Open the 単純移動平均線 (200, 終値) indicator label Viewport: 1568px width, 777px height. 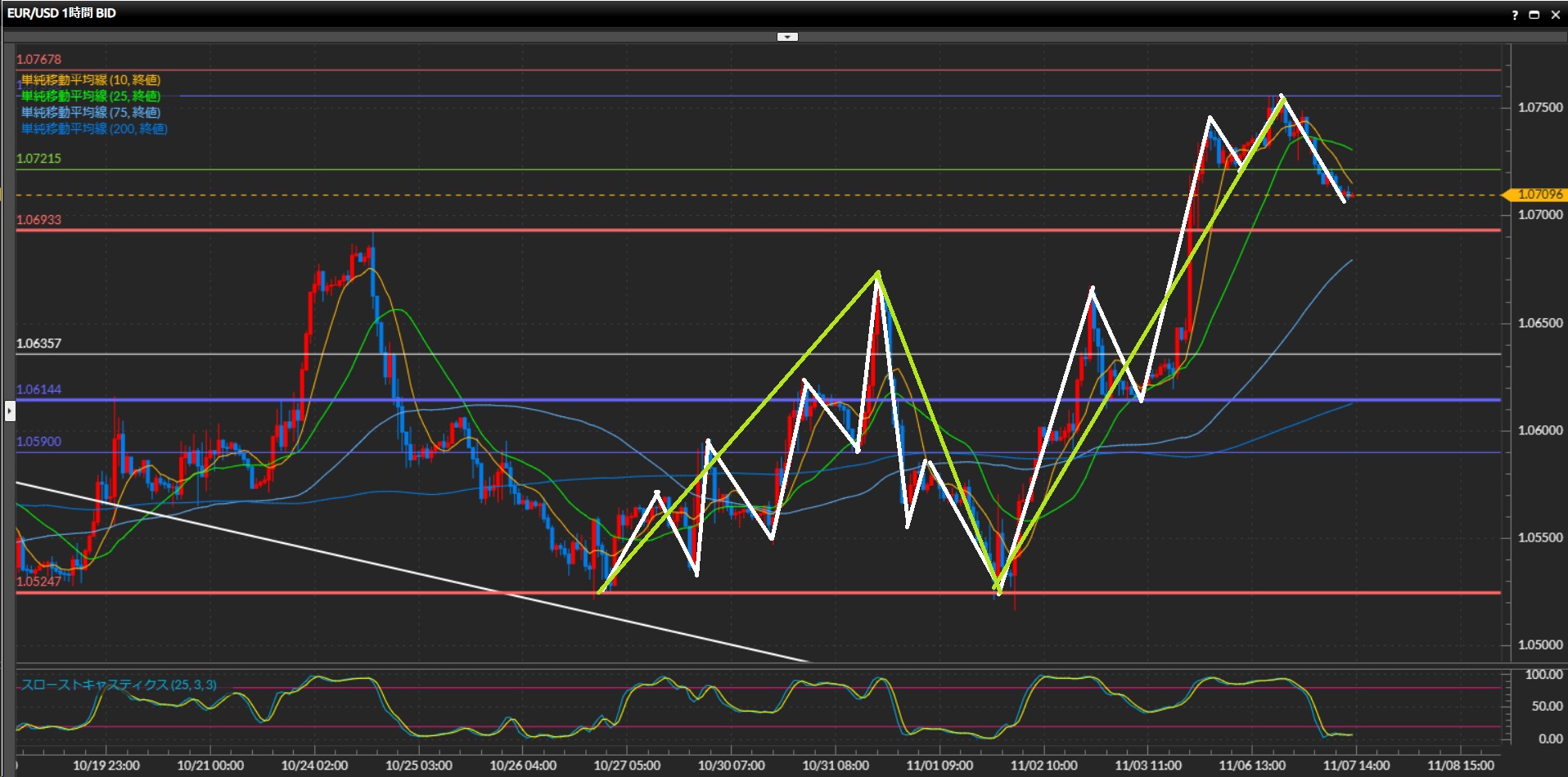tap(94, 129)
